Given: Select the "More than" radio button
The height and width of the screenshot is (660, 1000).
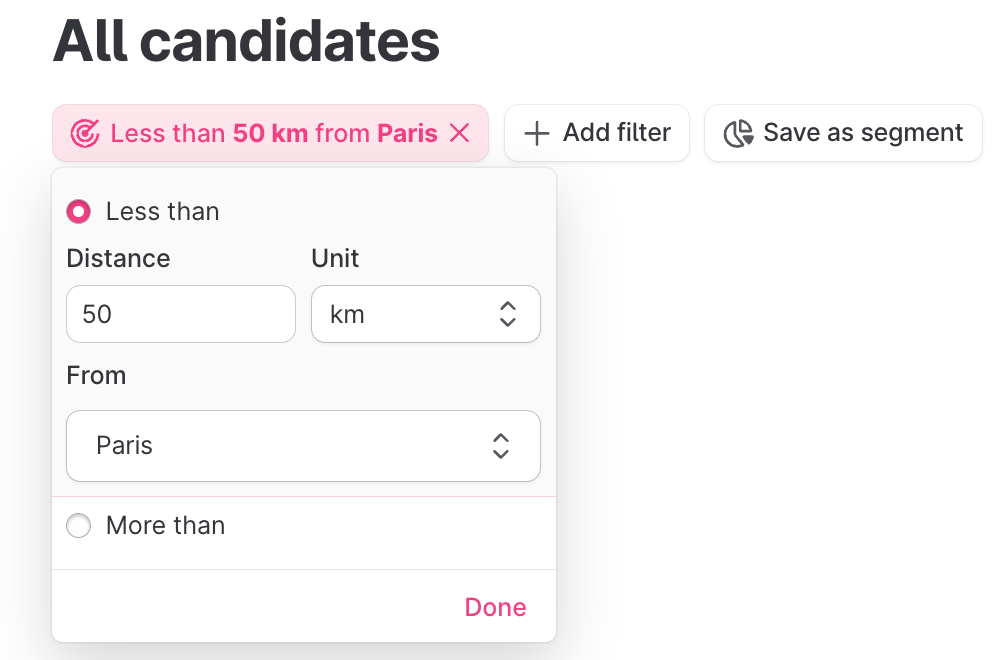Looking at the screenshot, I should coord(78,526).
